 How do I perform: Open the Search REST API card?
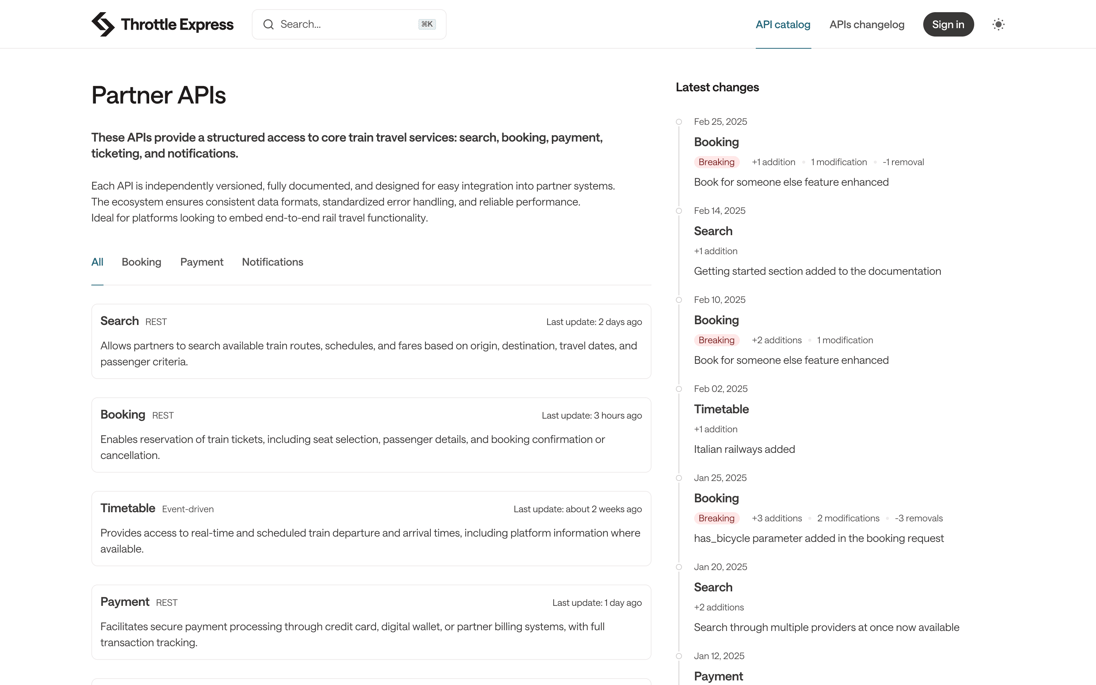[371, 341]
